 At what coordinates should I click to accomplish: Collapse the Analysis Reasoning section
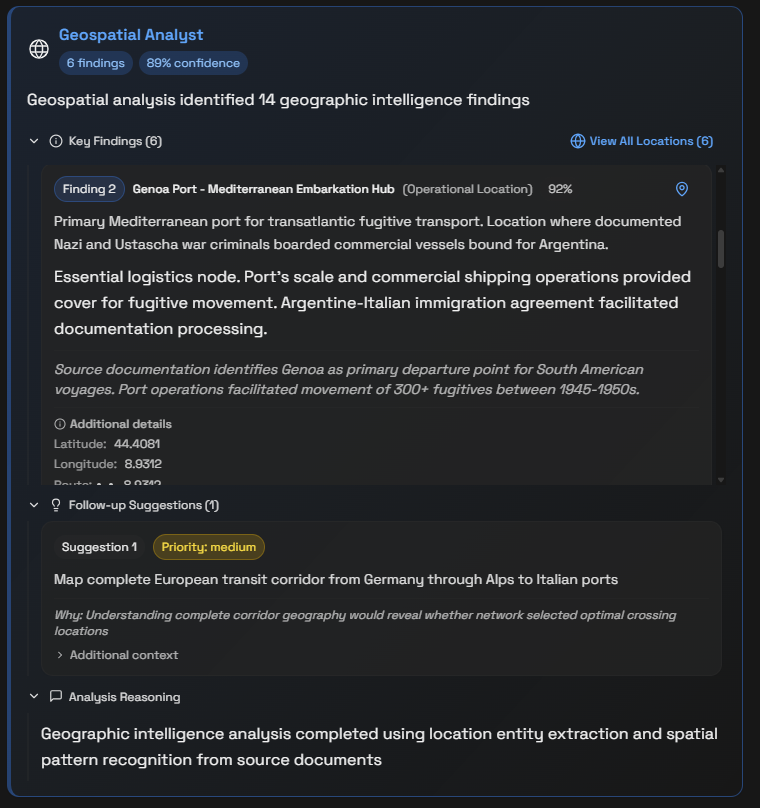[x=32, y=697]
